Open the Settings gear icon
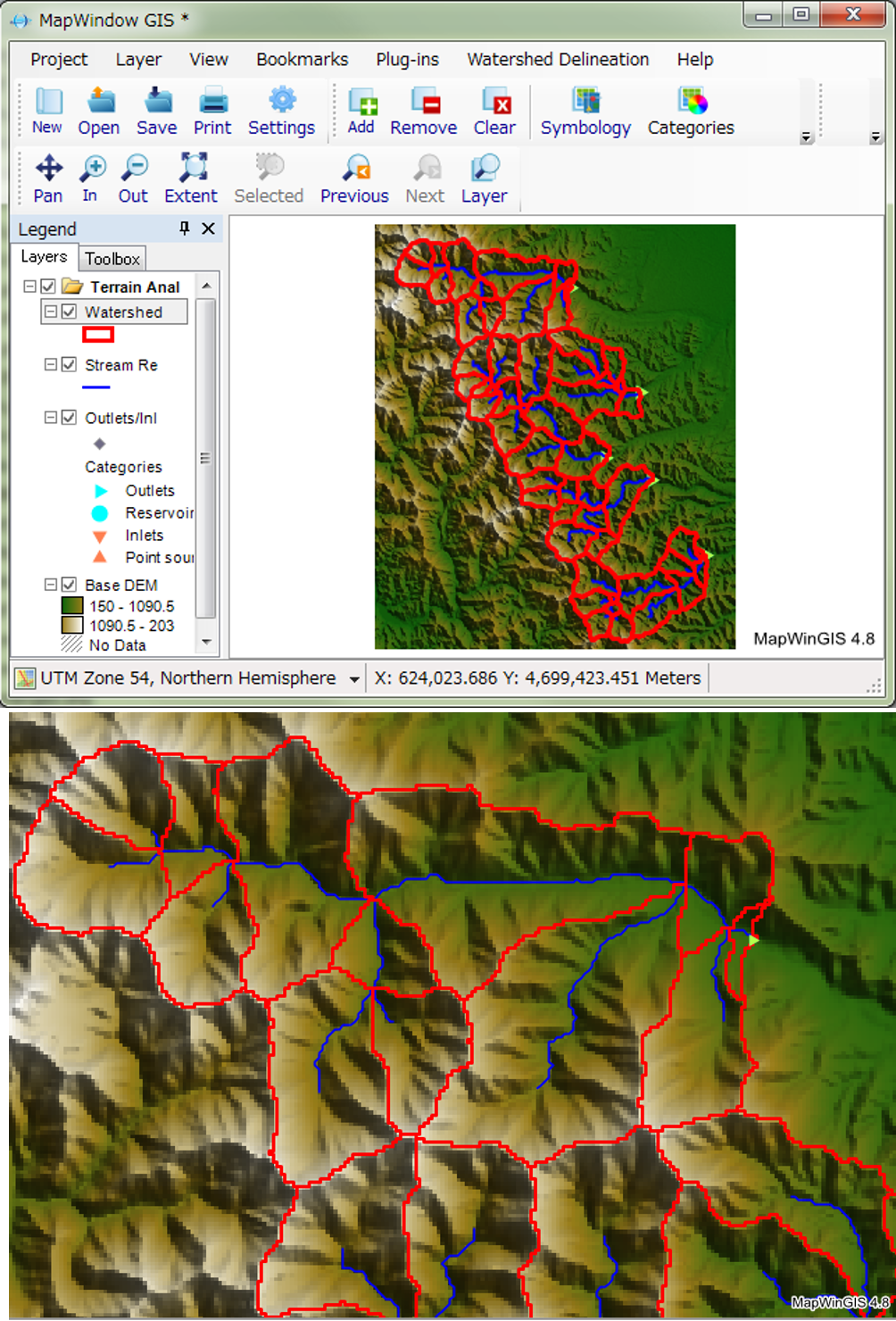The height and width of the screenshot is (1321, 896). pos(282,101)
